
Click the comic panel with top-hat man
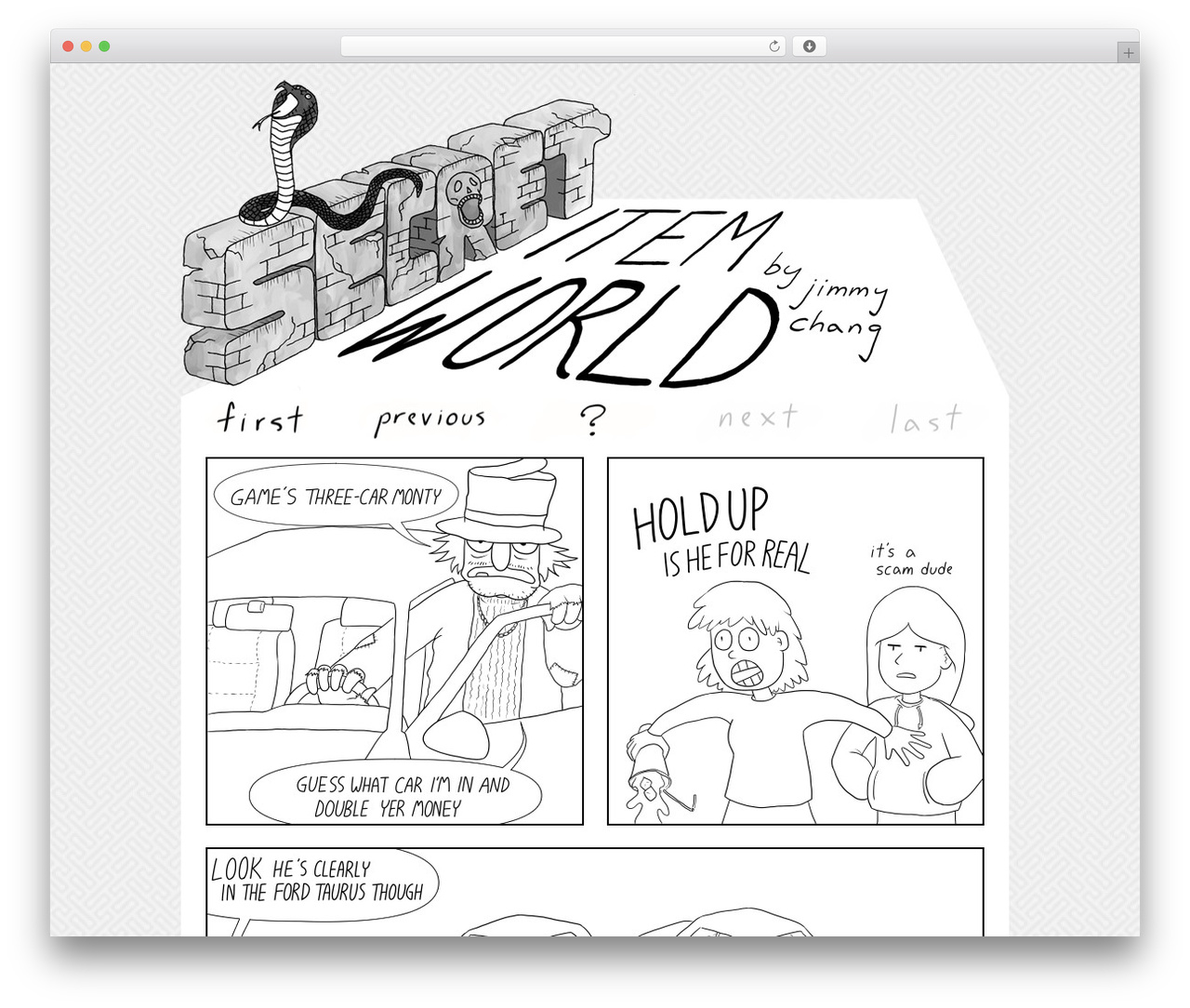(394, 641)
